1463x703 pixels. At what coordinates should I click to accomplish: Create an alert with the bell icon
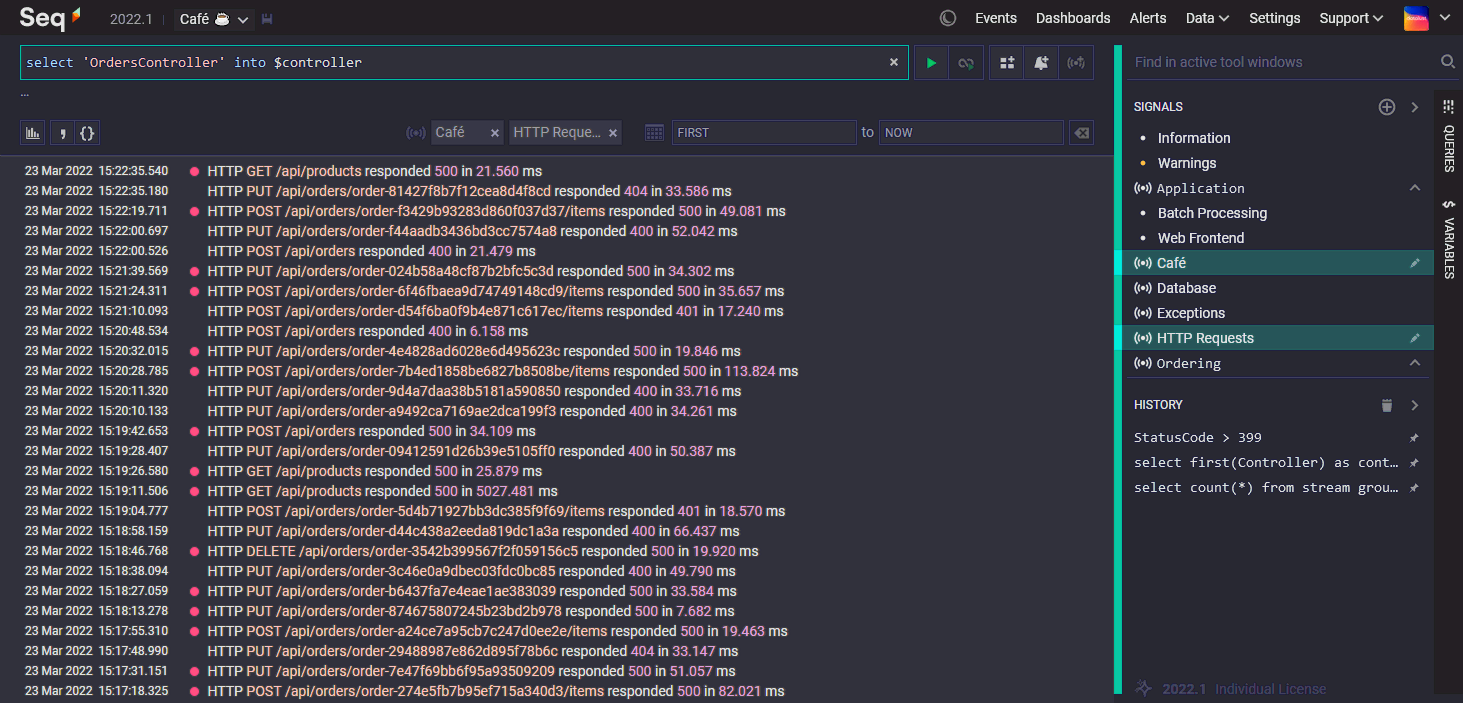point(1041,62)
